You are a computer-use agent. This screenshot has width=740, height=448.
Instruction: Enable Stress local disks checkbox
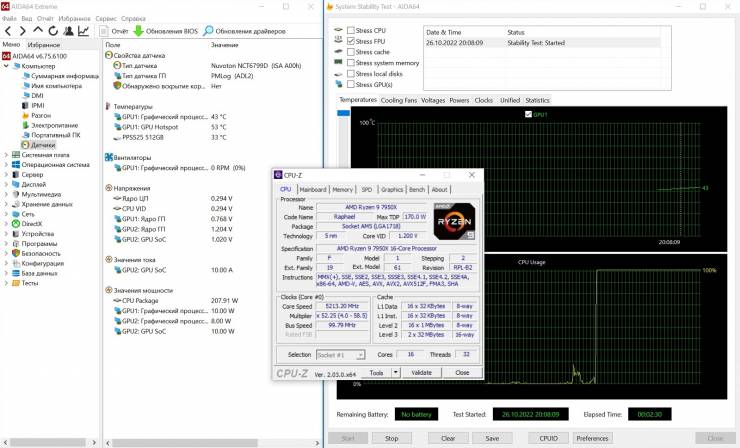click(351, 74)
